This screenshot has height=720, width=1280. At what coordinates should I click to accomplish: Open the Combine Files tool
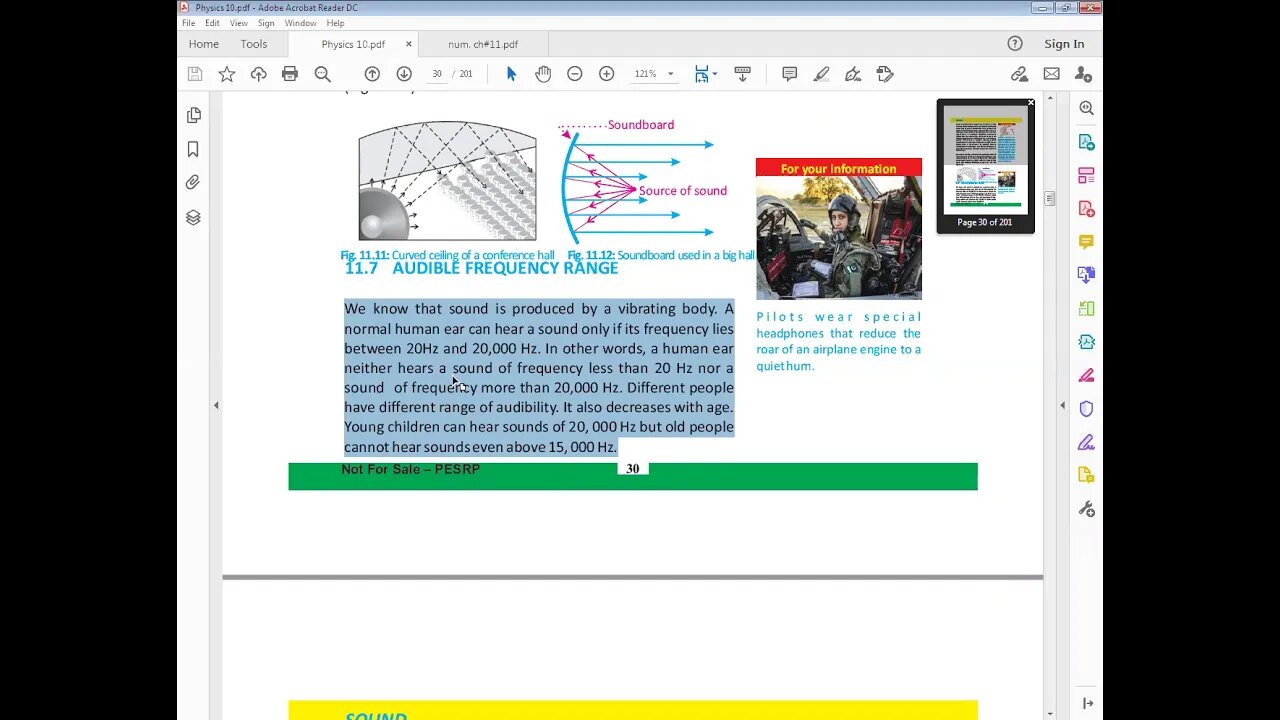tap(1087, 275)
